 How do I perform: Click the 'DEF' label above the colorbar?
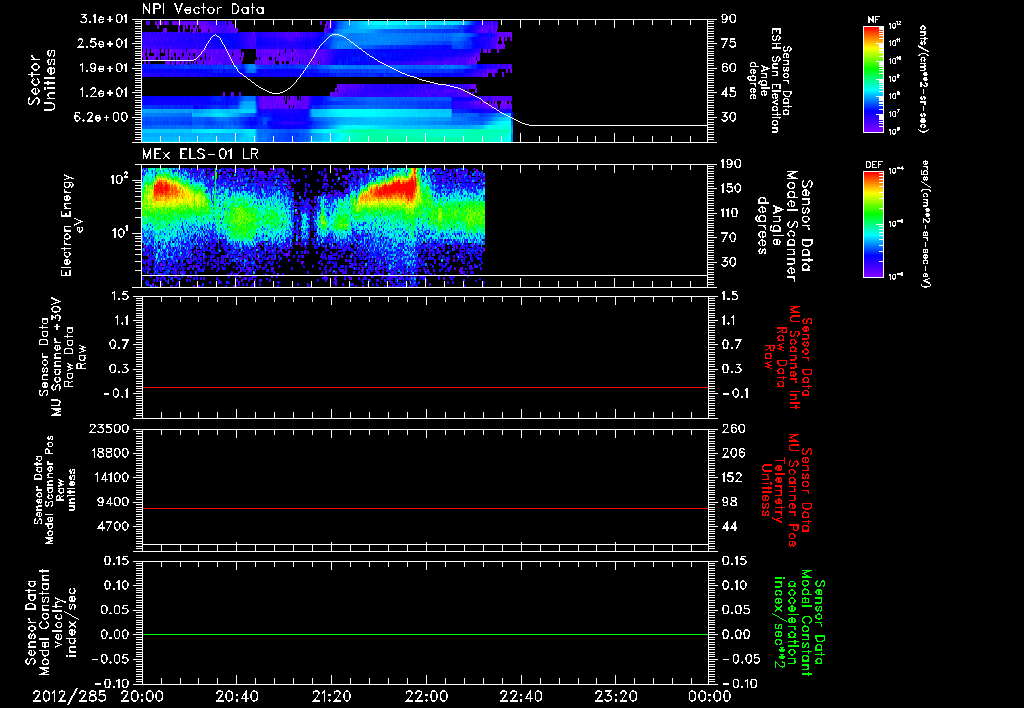point(874,165)
